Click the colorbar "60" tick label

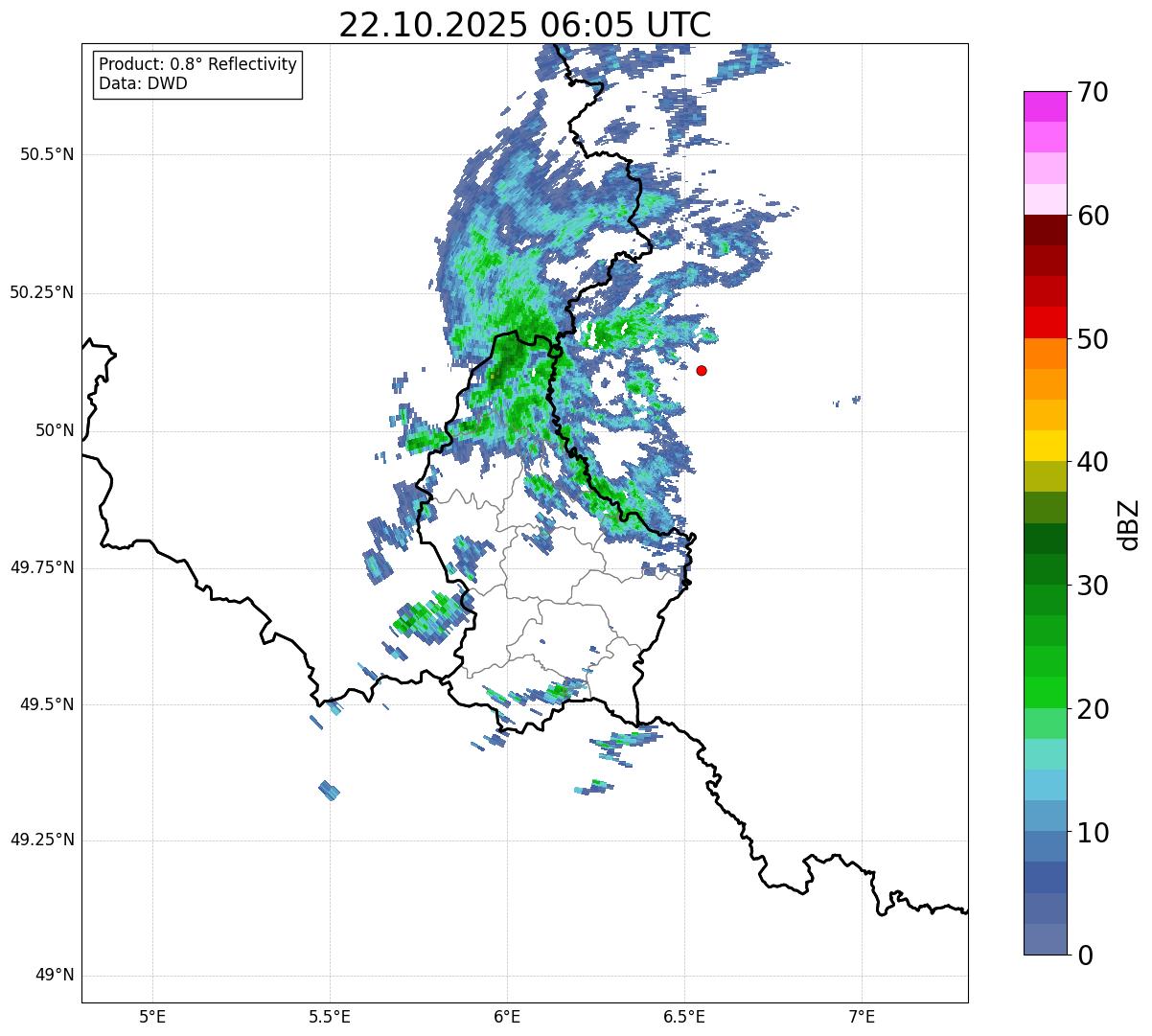(x=1093, y=216)
